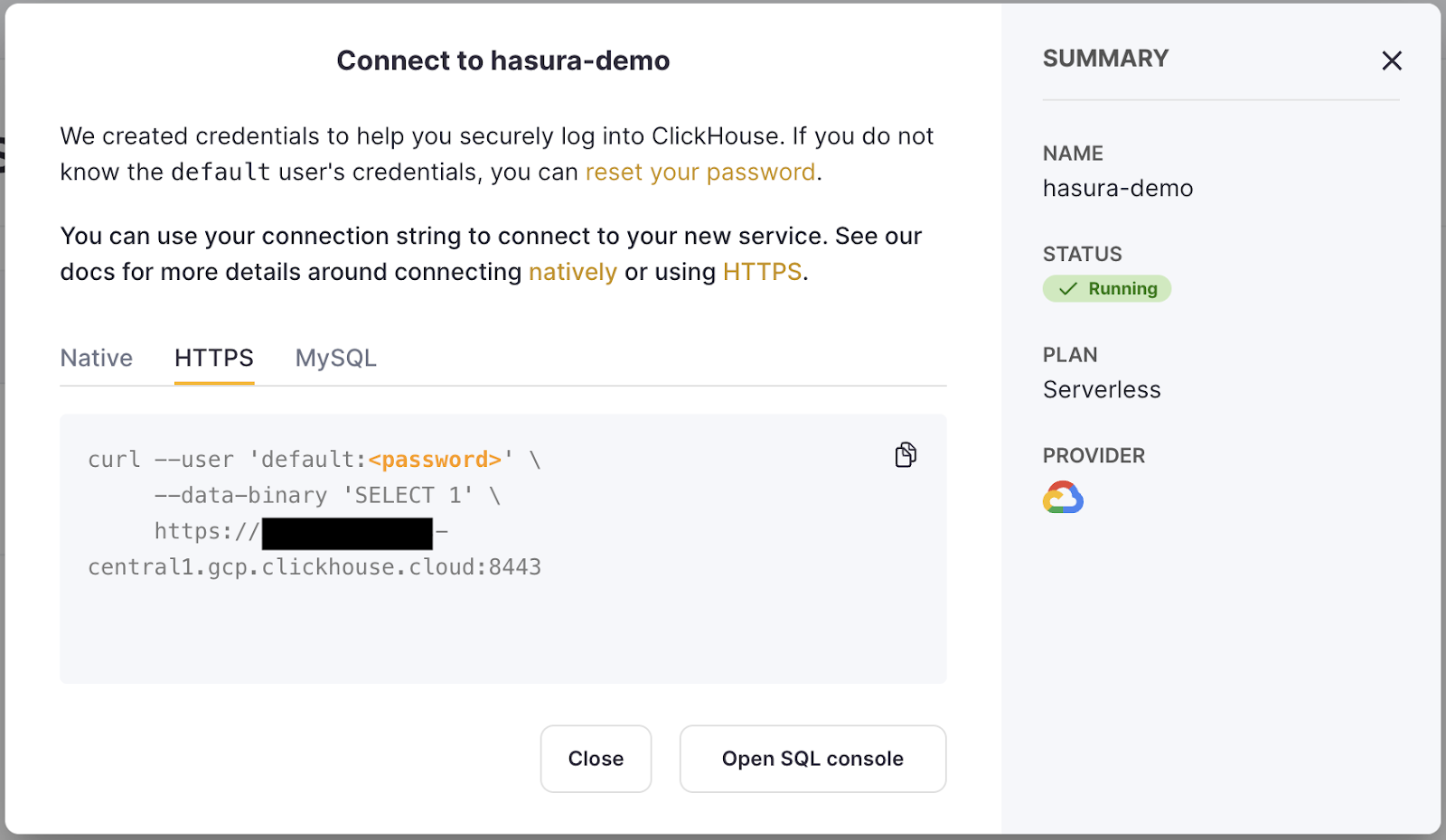Click the PROVIDER label
The height and width of the screenshot is (840, 1446).
point(1094,455)
